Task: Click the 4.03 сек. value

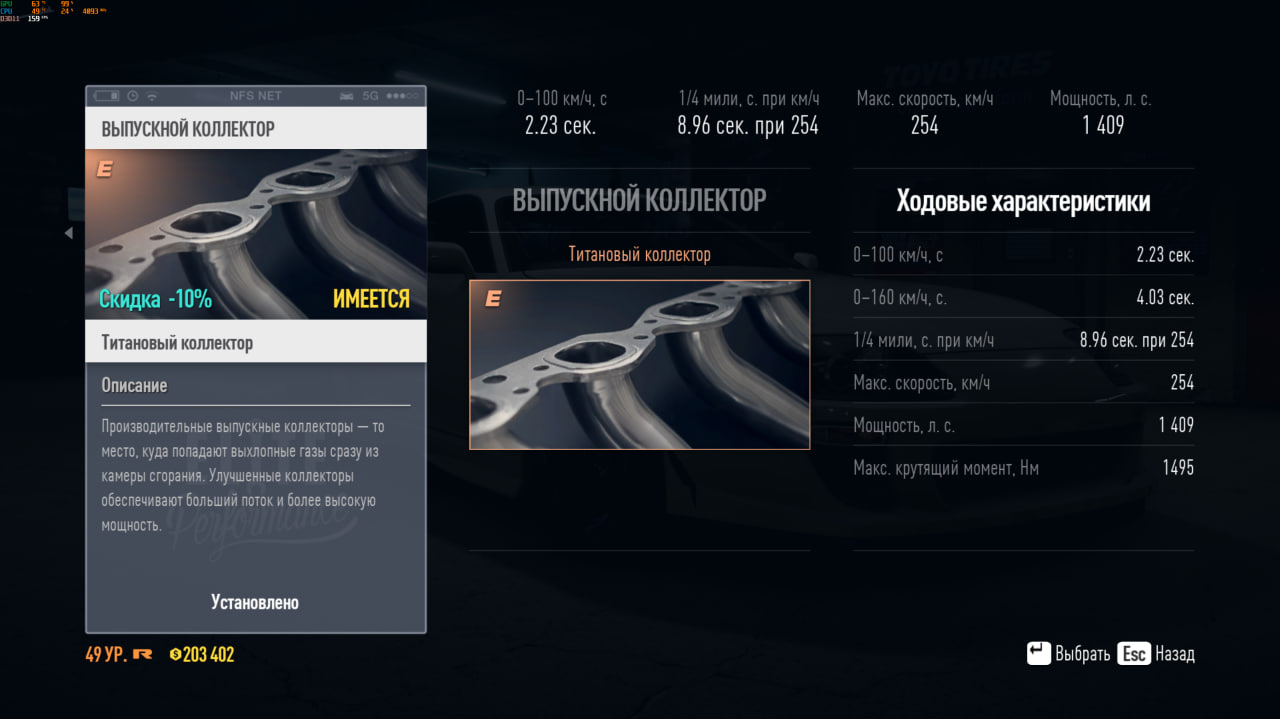Action: (1165, 298)
